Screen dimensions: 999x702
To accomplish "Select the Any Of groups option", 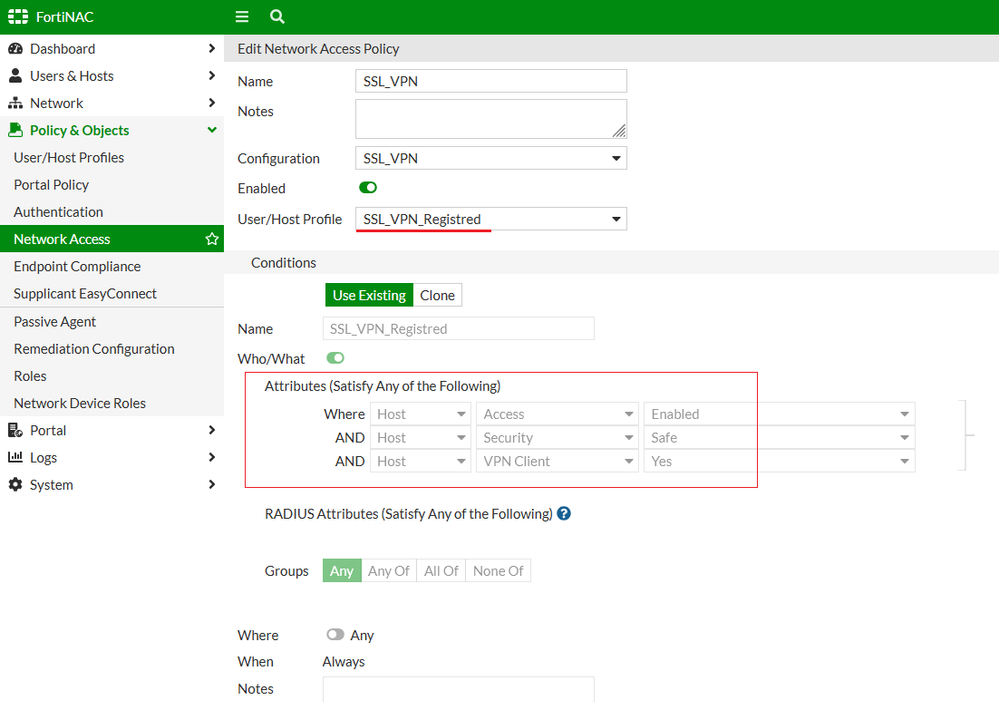I will (388, 571).
